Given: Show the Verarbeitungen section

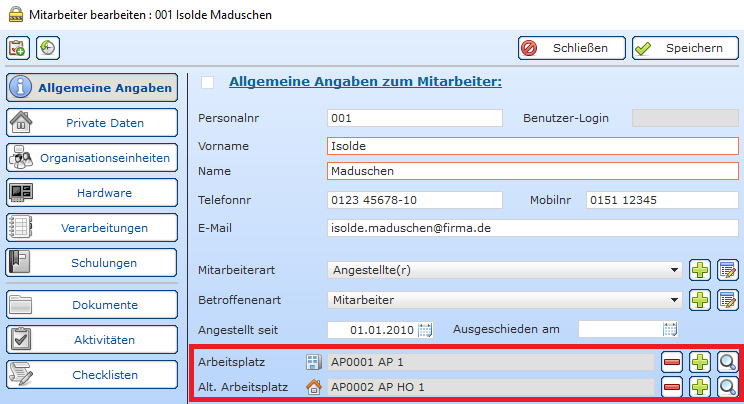Looking at the screenshot, I should coord(92,228).
